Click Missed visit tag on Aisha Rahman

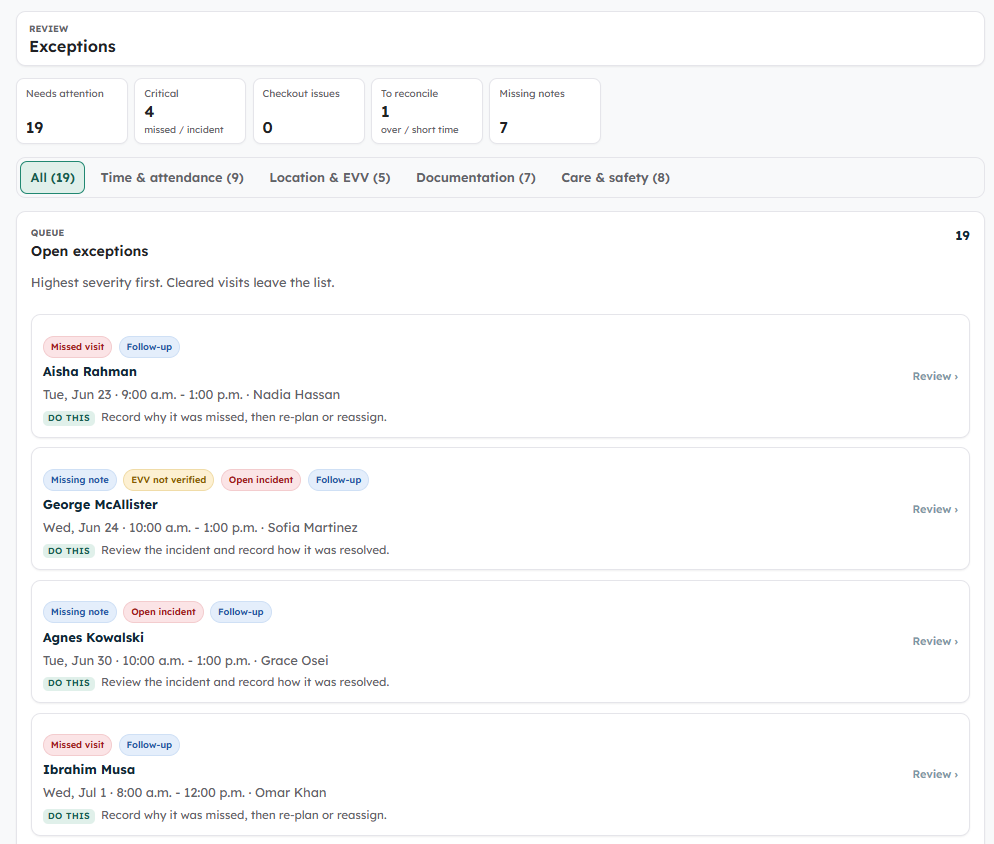click(77, 347)
